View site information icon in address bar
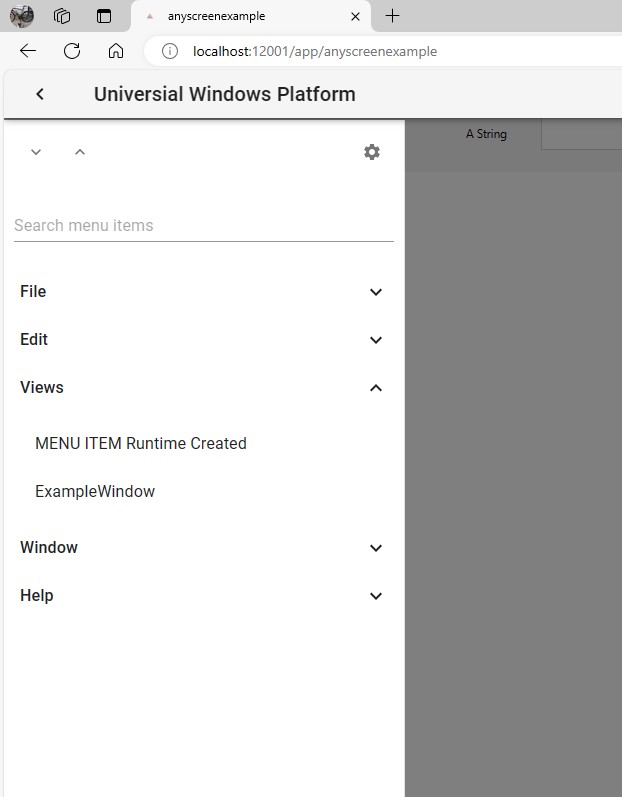The image size is (622, 797). 170,51
